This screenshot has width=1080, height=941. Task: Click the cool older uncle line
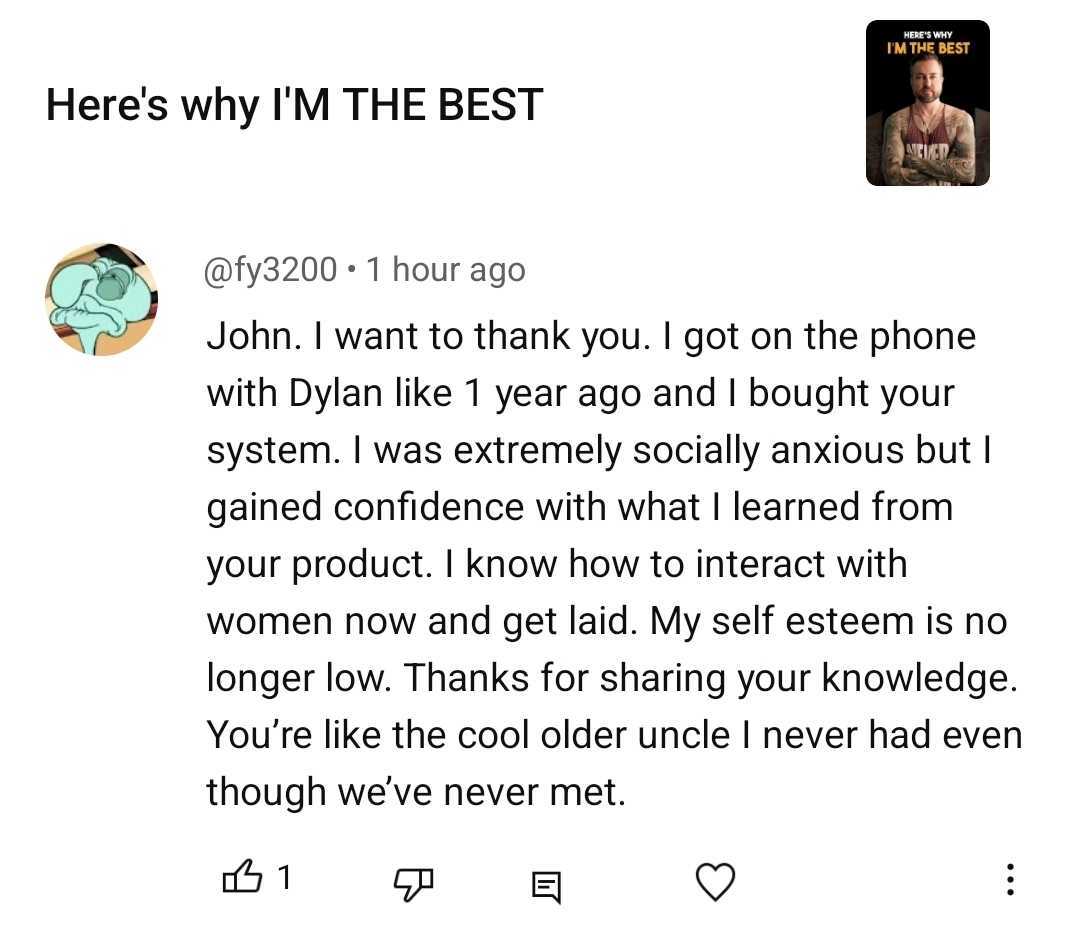614,735
